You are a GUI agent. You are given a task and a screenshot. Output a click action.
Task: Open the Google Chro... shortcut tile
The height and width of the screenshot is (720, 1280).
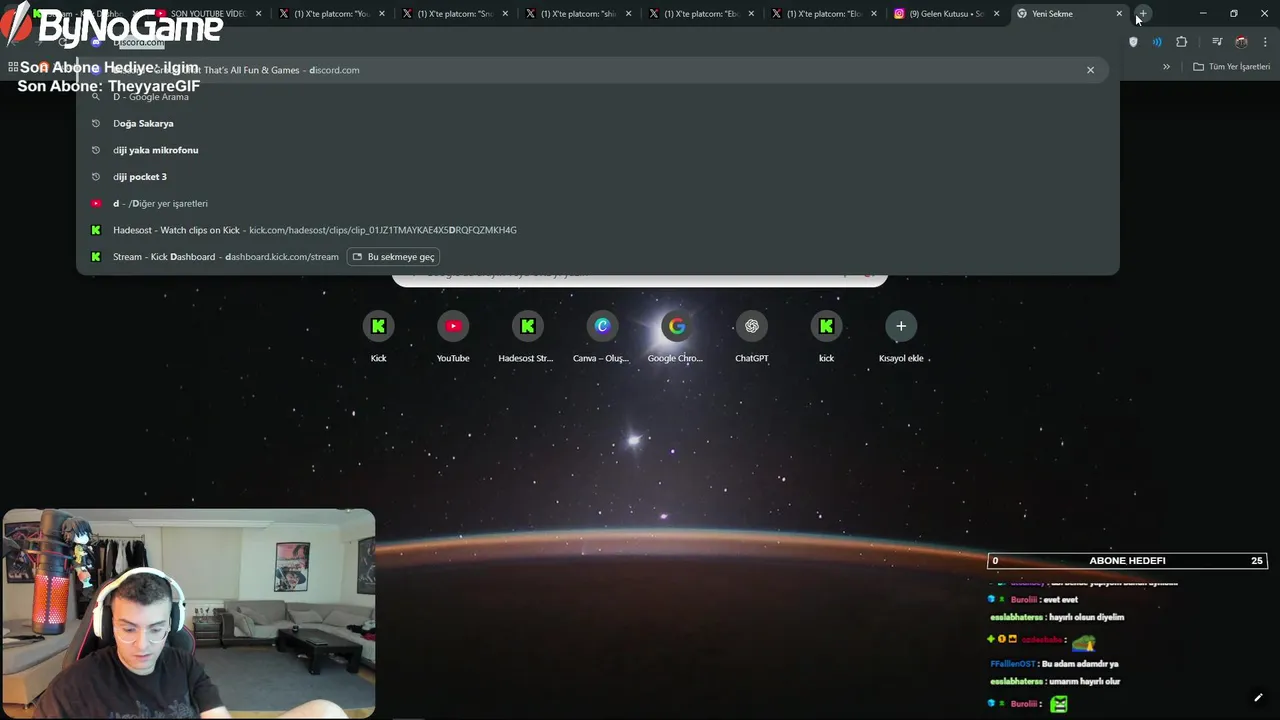[676, 337]
